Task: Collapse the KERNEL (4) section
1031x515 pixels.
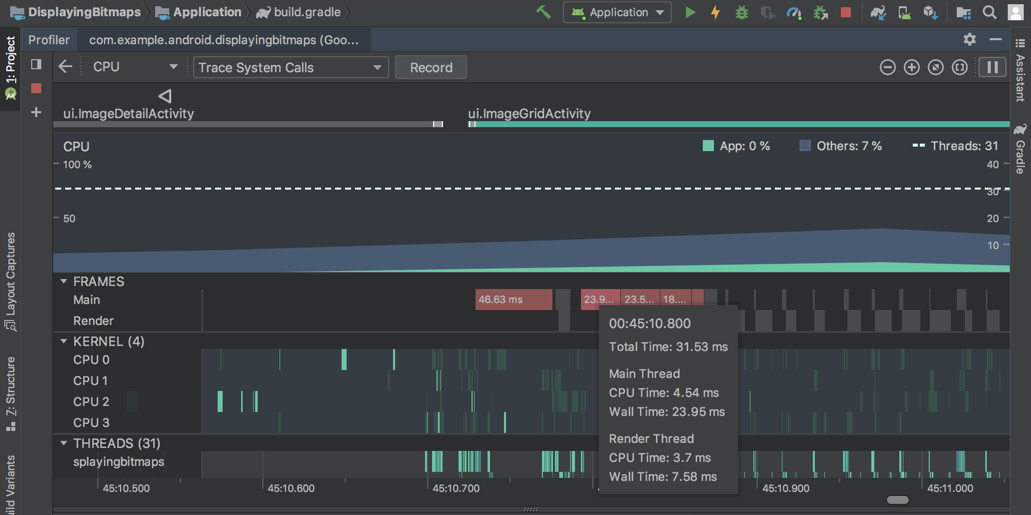Action: pyautogui.click(x=64, y=342)
